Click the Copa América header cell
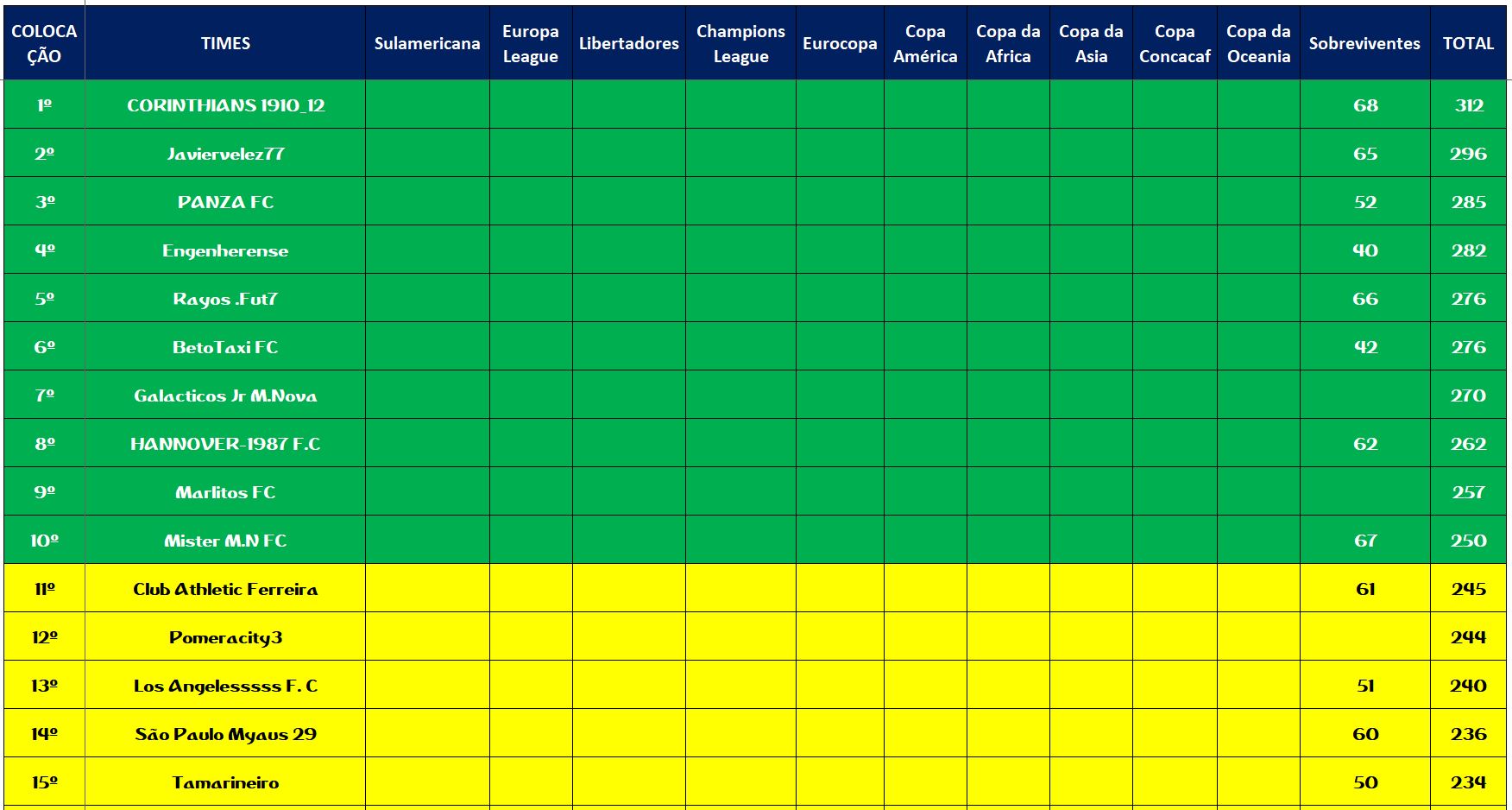The height and width of the screenshot is (810, 1512). [x=925, y=43]
